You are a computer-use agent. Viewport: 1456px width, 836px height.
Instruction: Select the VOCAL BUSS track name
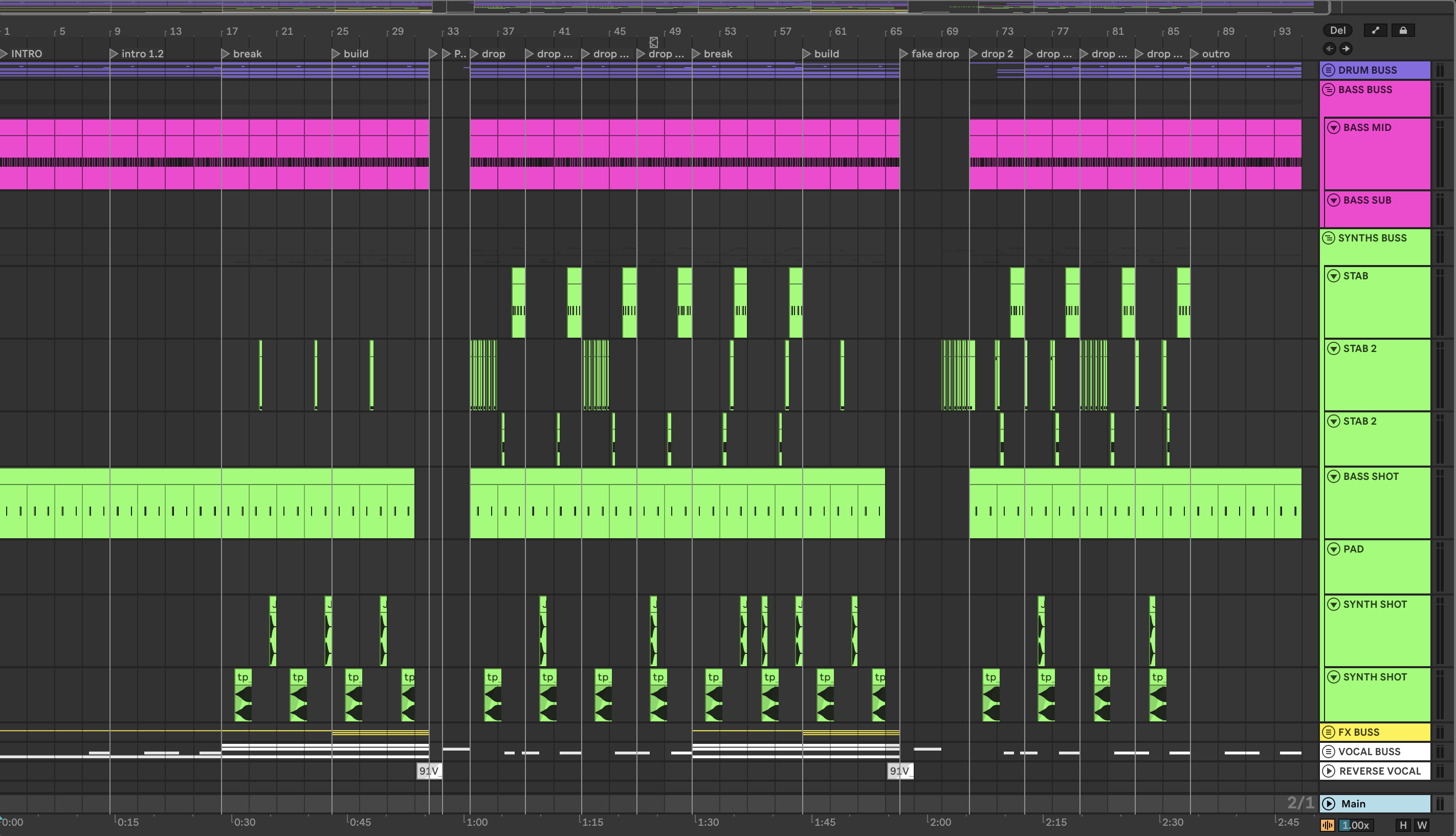point(1370,752)
